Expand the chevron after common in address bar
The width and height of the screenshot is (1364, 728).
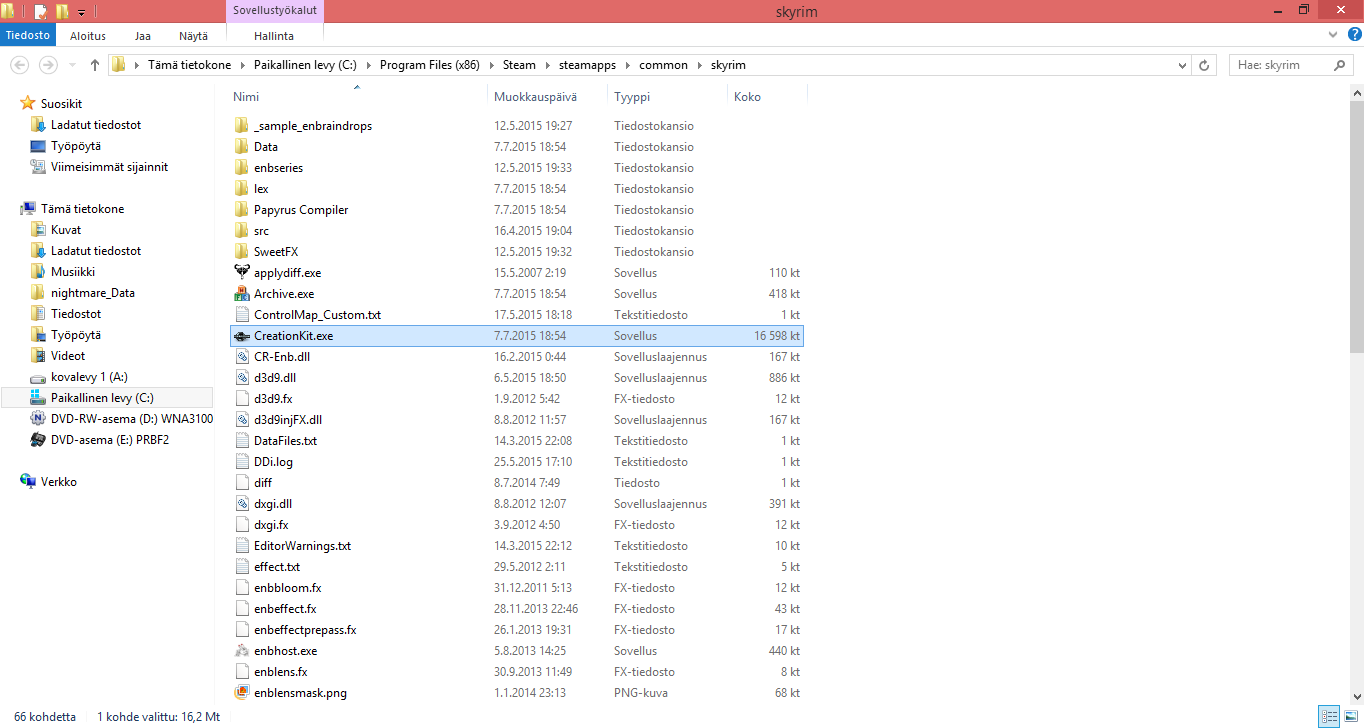point(698,65)
